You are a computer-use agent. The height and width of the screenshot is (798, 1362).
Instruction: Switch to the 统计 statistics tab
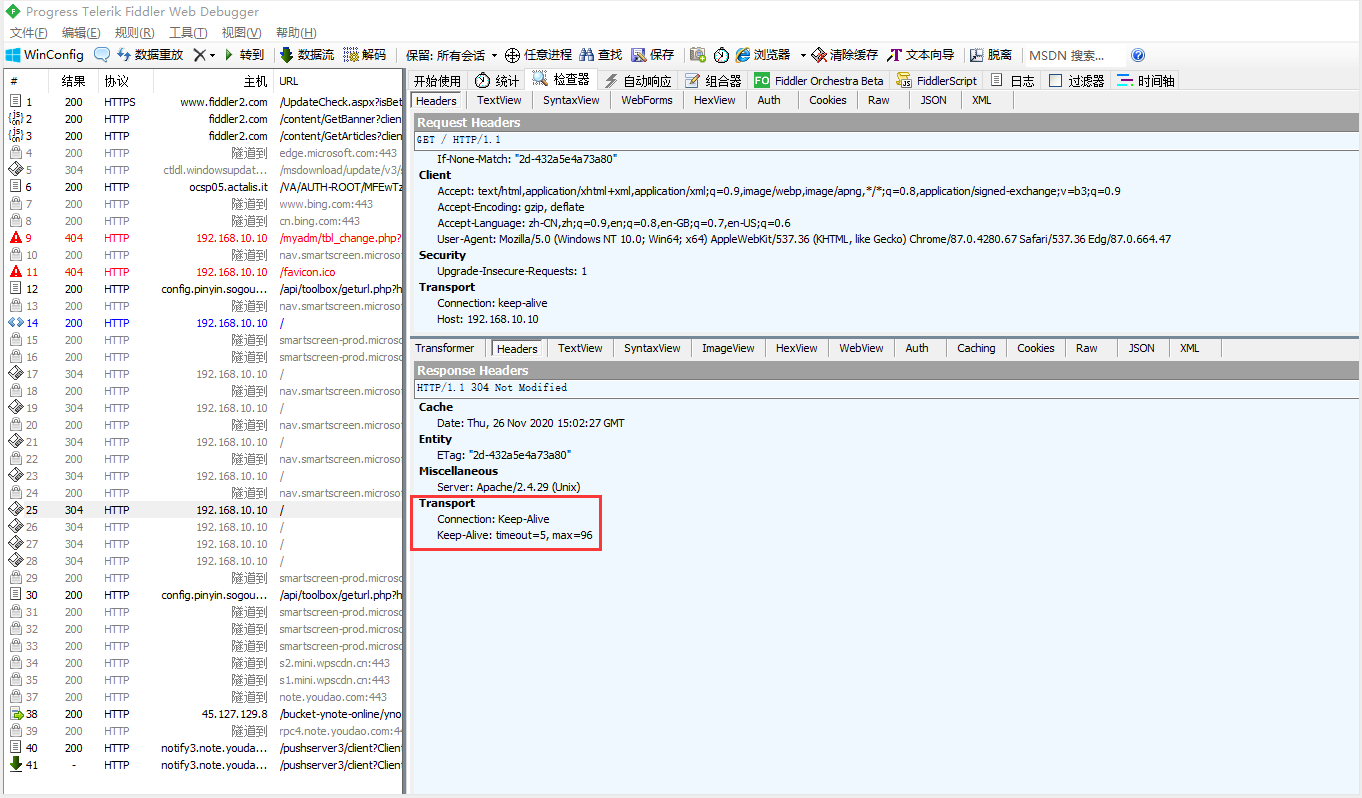pos(497,80)
